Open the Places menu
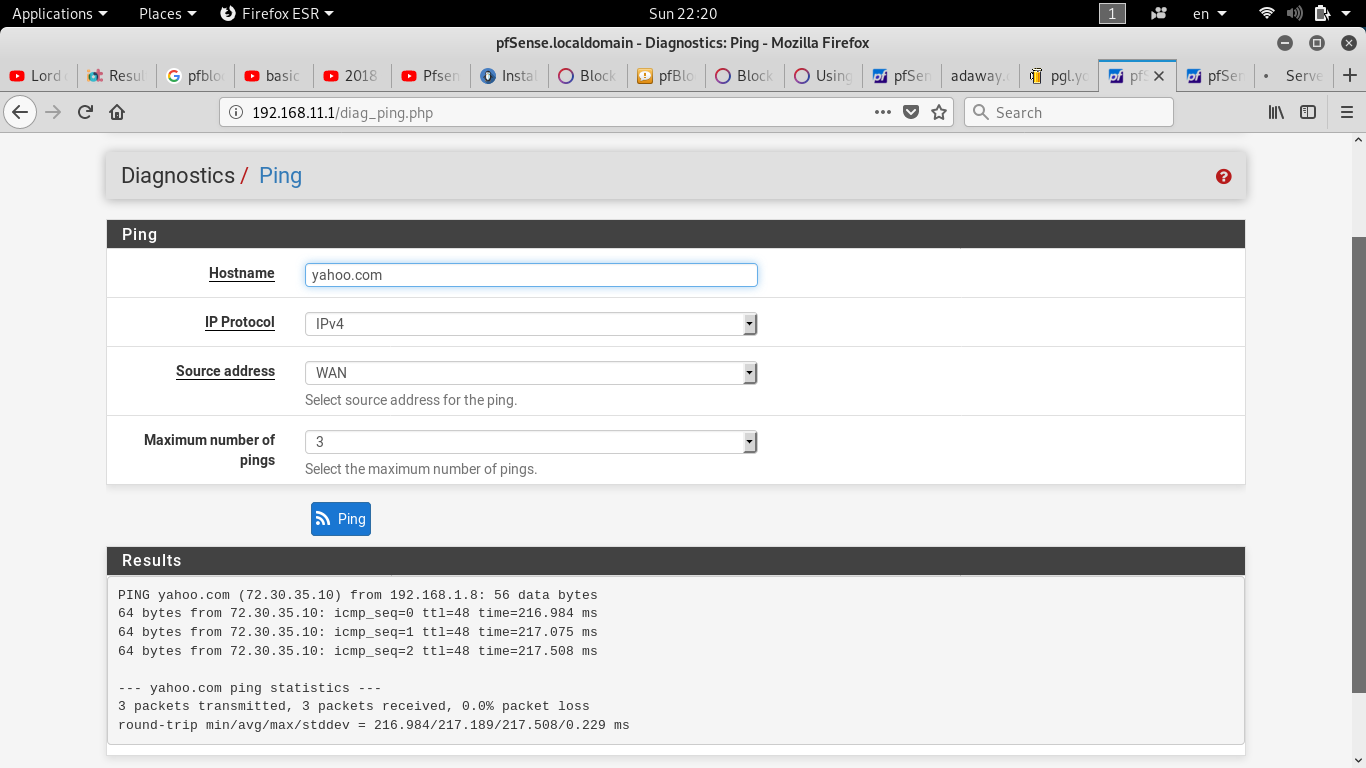 167,13
